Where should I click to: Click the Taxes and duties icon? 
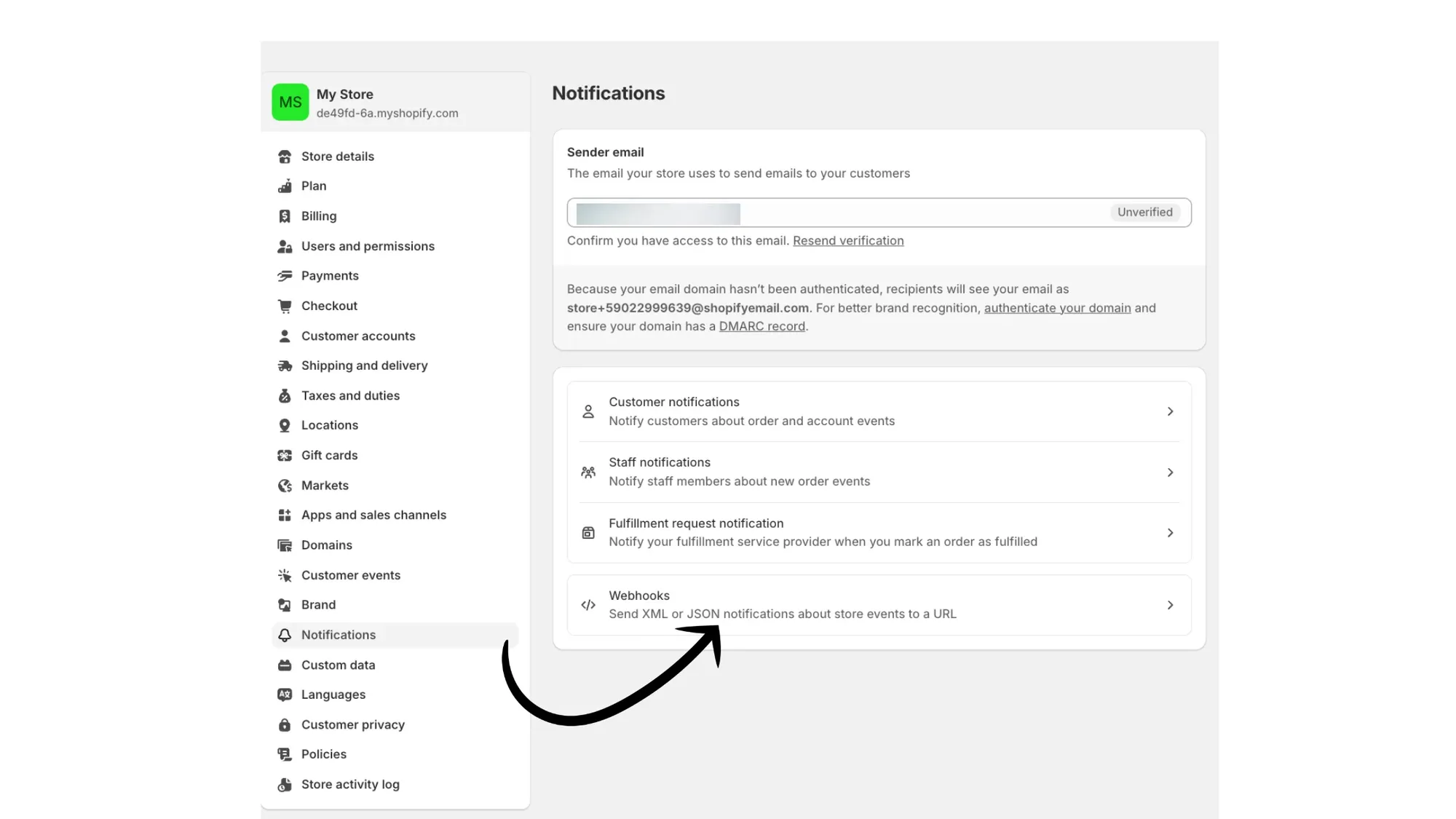coord(285,395)
